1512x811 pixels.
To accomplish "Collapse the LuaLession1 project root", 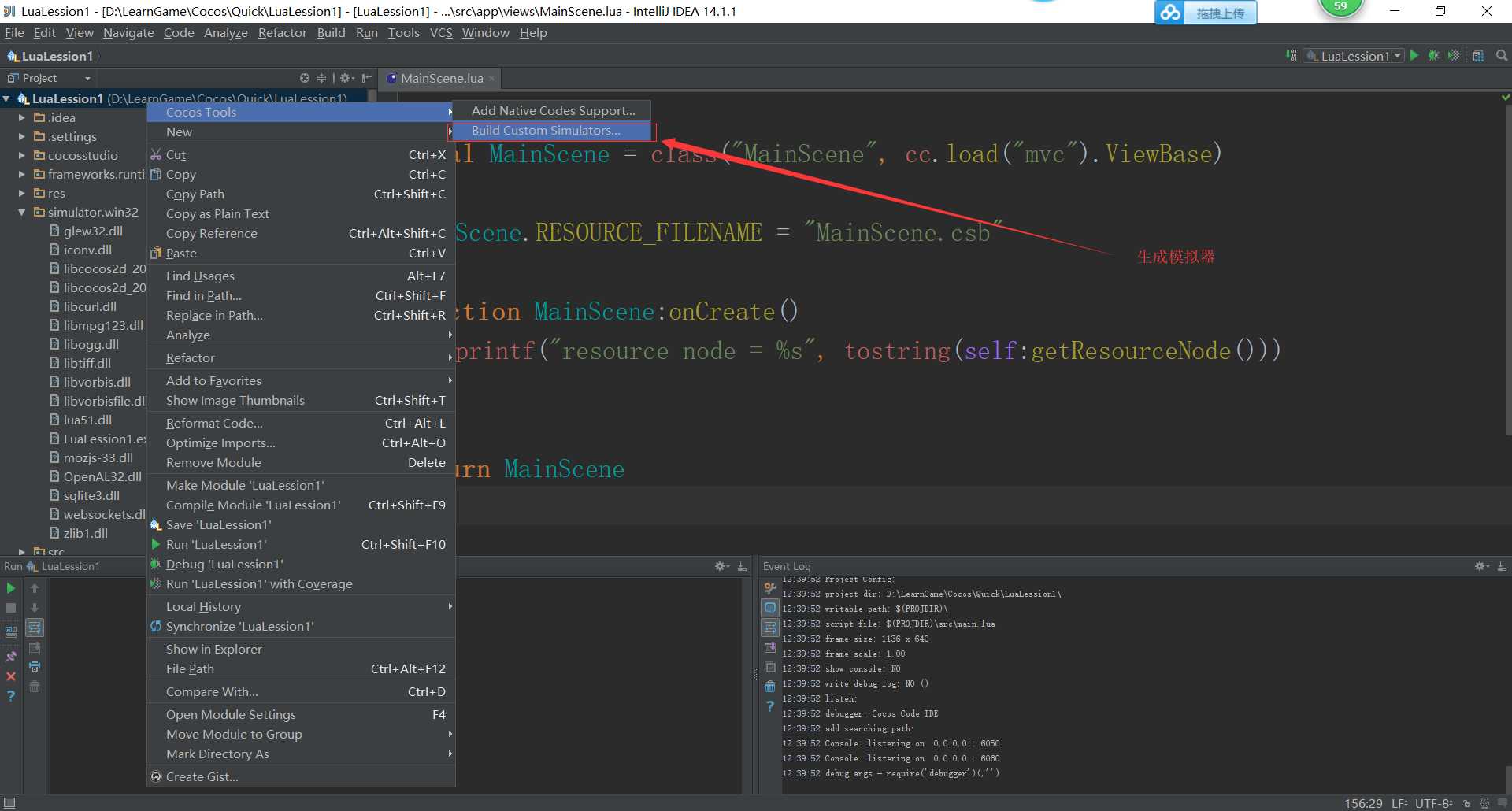I will point(7,98).
